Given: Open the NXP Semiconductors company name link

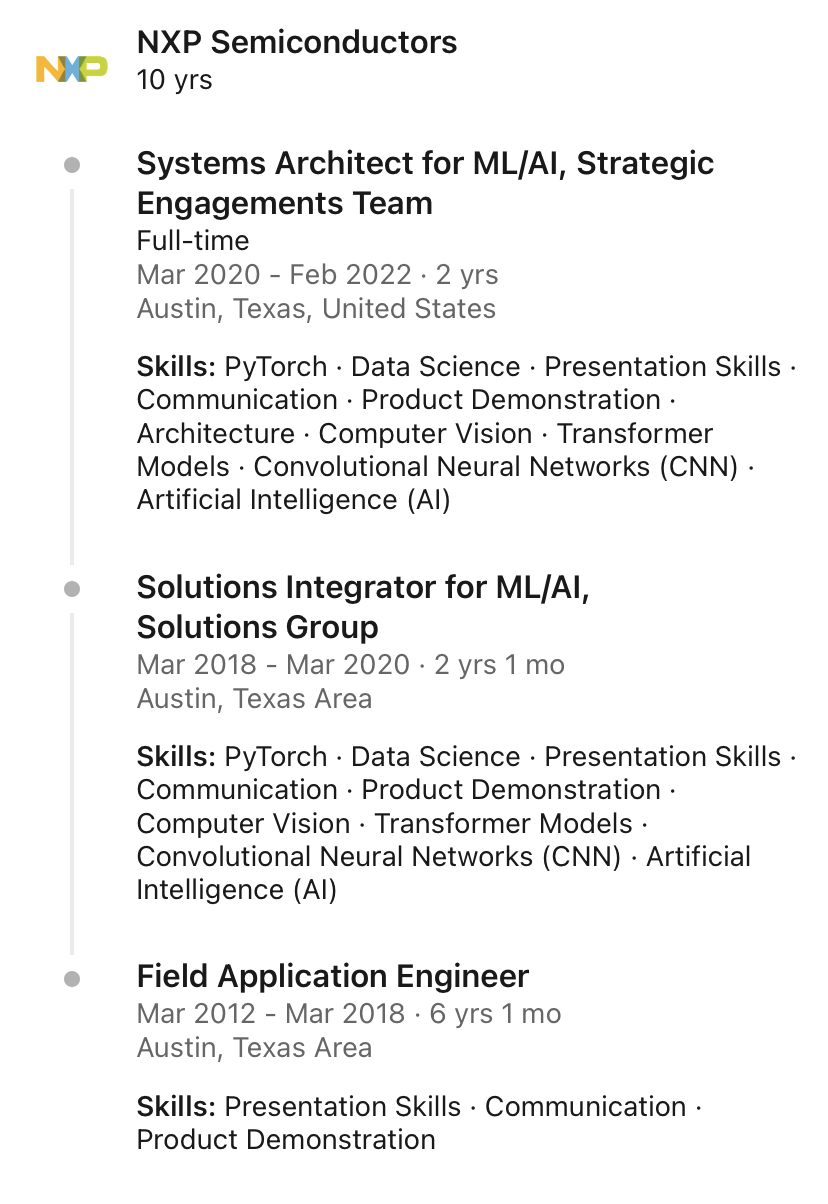Looking at the screenshot, I should point(297,42).
